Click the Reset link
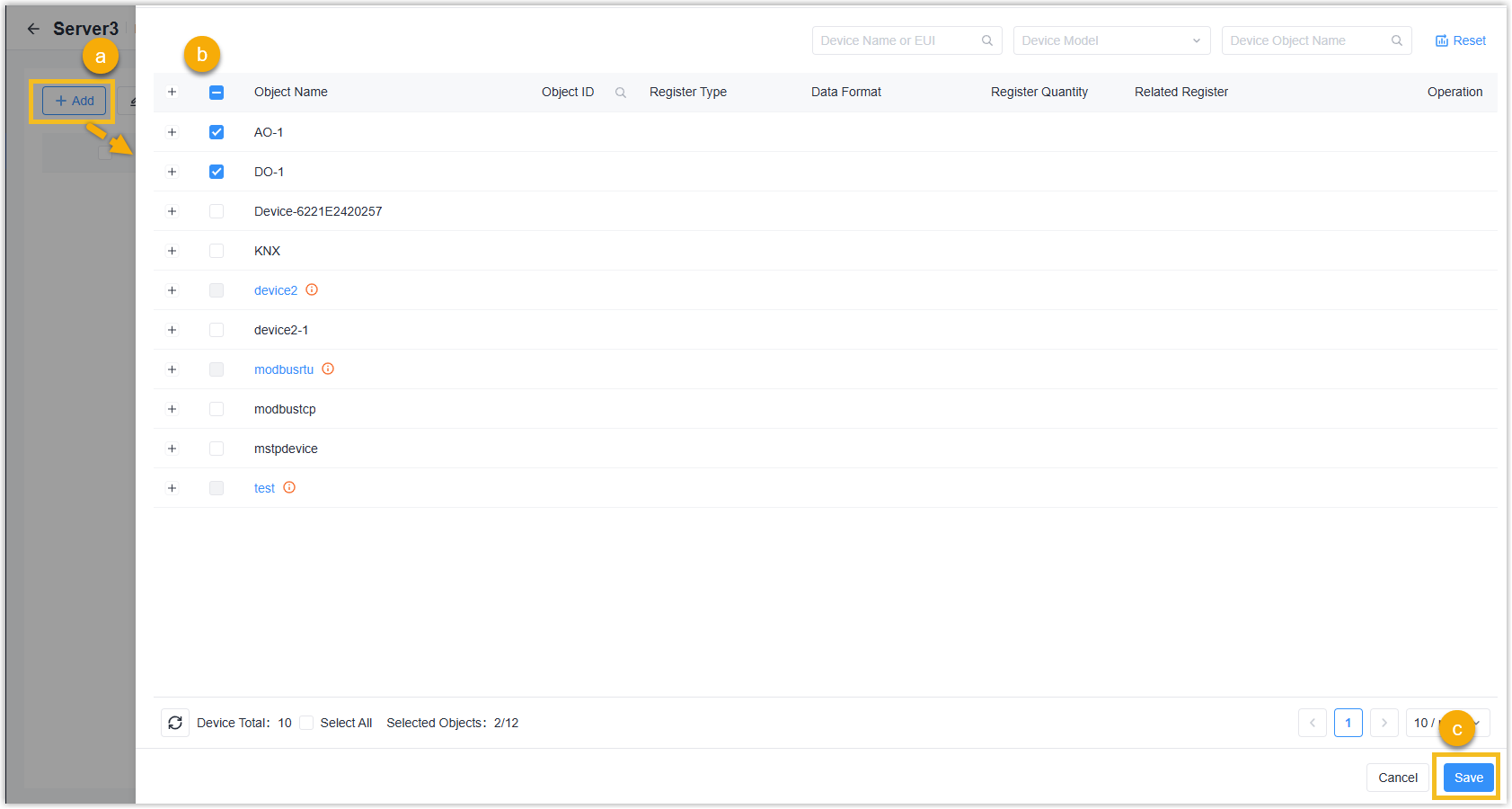The height and width of the screenshot is (809, 1512). point(1461,40)
